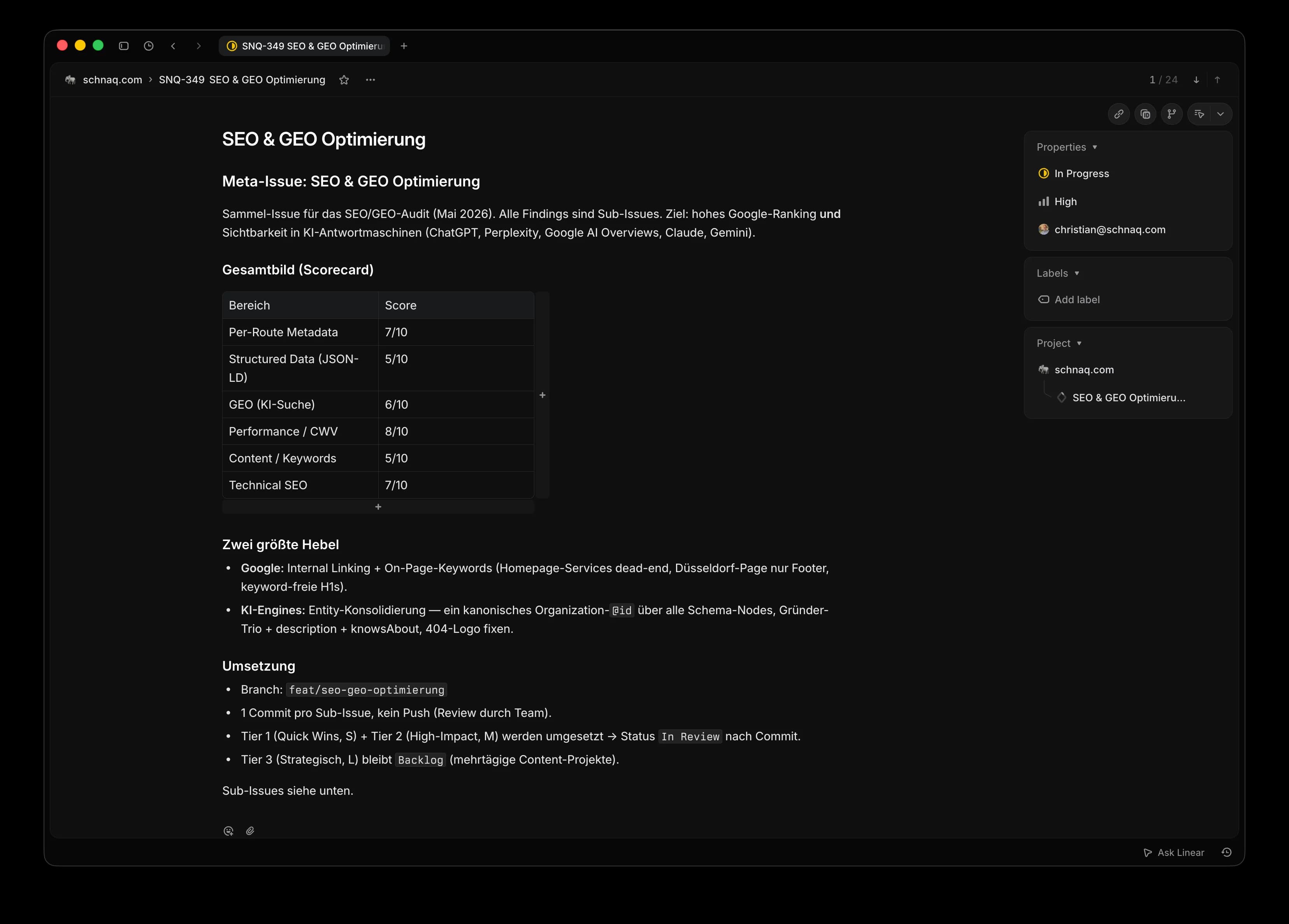
Task: Toggle the sidebar panel icon
Action: coord(123,46)
